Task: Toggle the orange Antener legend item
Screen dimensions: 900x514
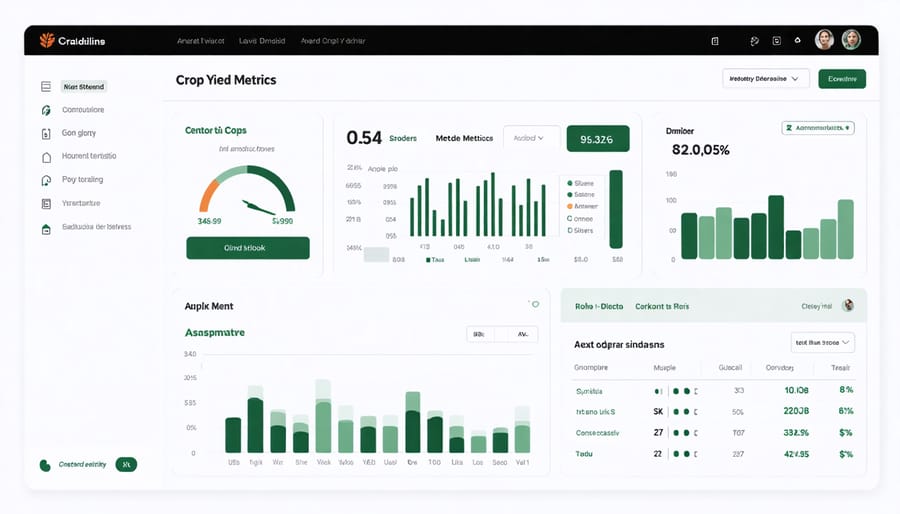Action: tap(582, 206)
